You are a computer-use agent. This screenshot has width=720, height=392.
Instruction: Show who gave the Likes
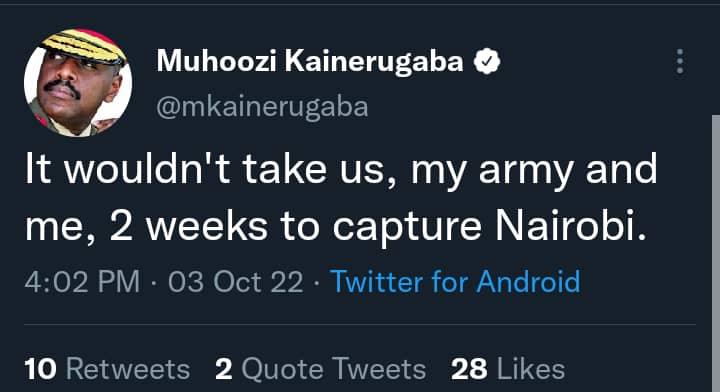tap(508, 369)
